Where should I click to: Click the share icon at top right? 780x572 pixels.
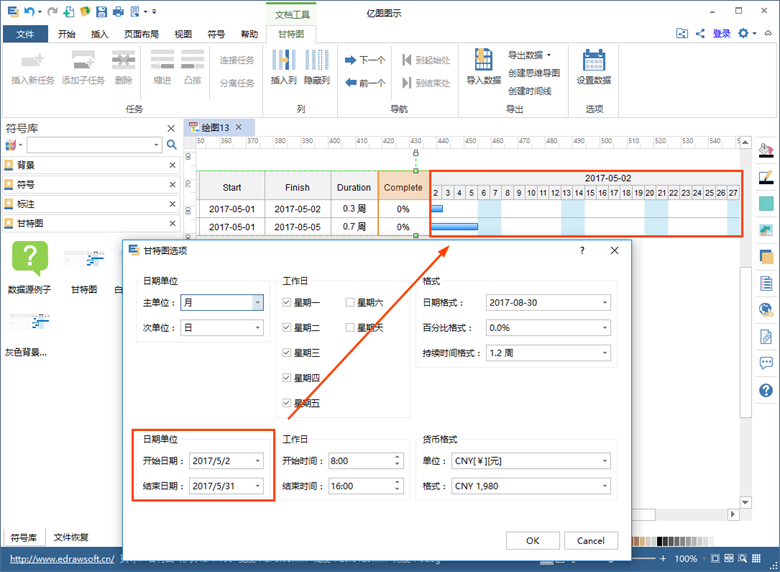point(700,33)
